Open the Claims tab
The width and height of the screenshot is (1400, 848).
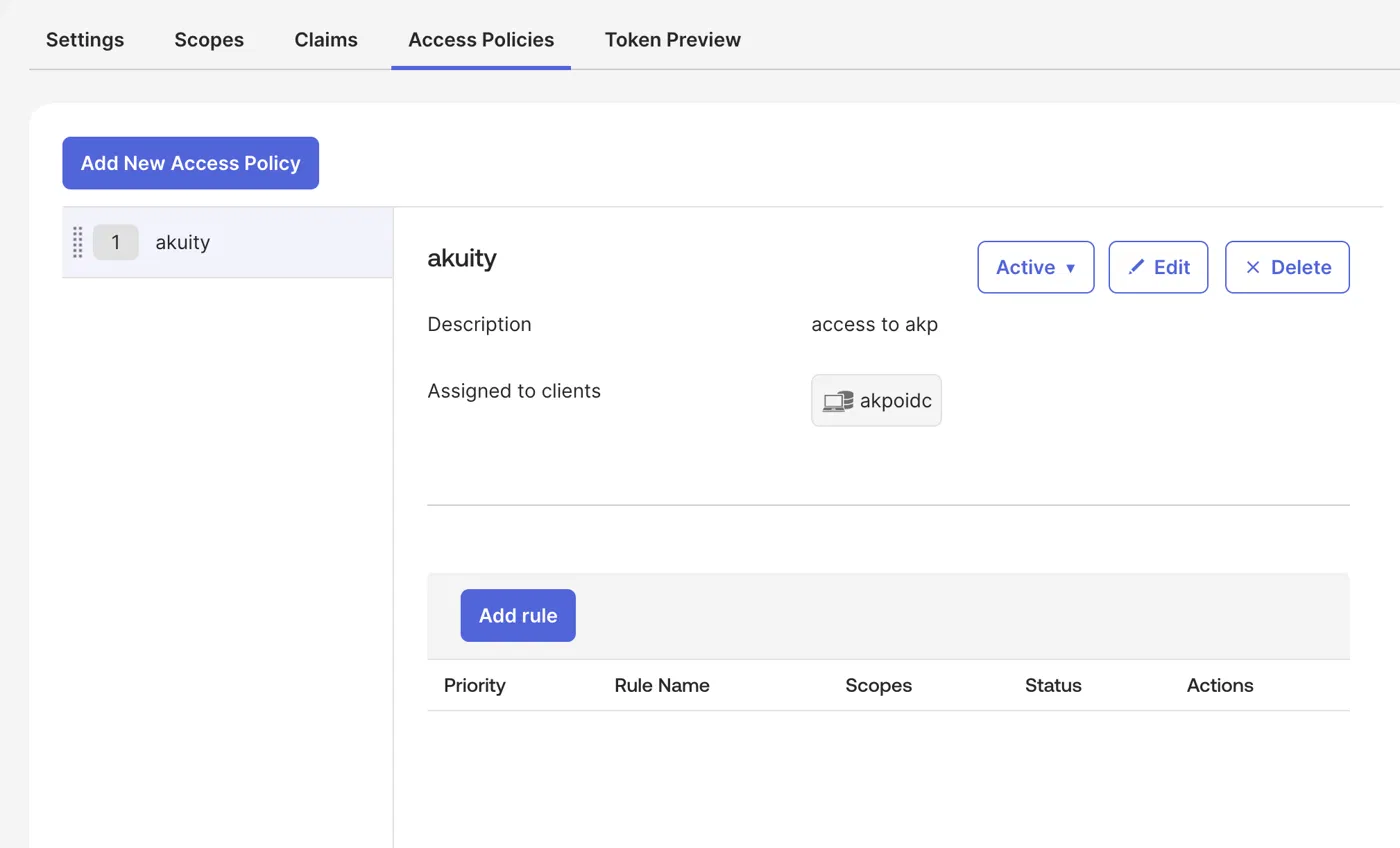pyautogui.click(x=326, y=40)
